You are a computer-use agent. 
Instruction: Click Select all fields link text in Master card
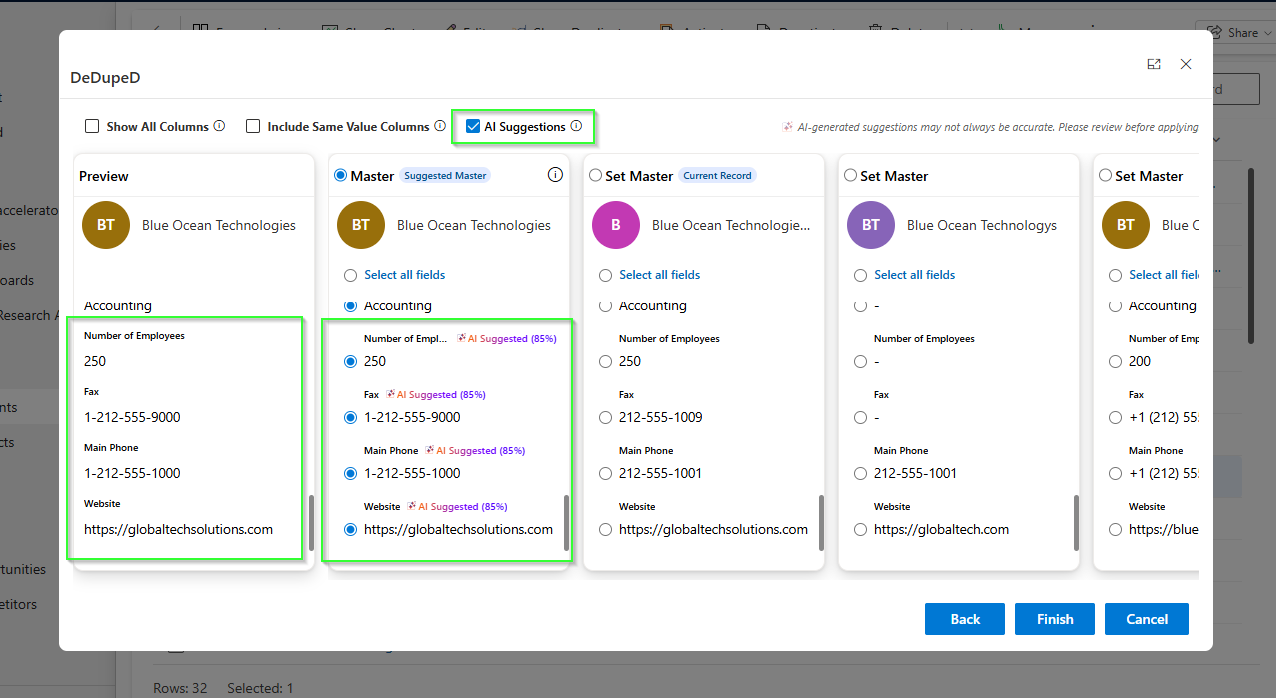[405, 275]
